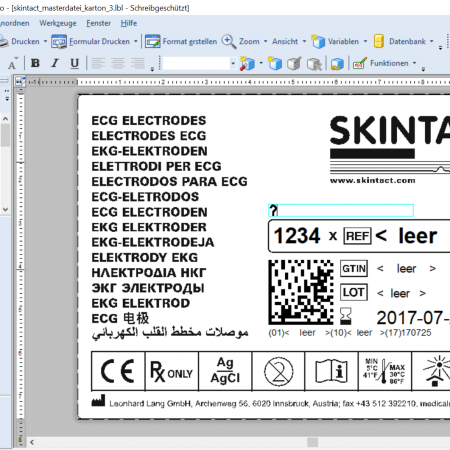Select the CE mark symbol
Image resolution: width=450 pixels, height=450 pixels.
tap(118, 371)
